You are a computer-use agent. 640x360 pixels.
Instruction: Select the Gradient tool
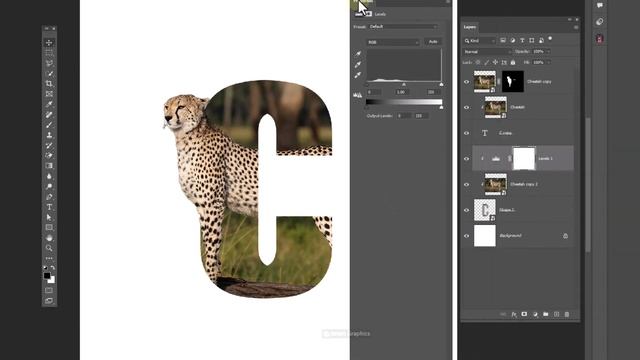pyautogui.click(x=49, y=166)
